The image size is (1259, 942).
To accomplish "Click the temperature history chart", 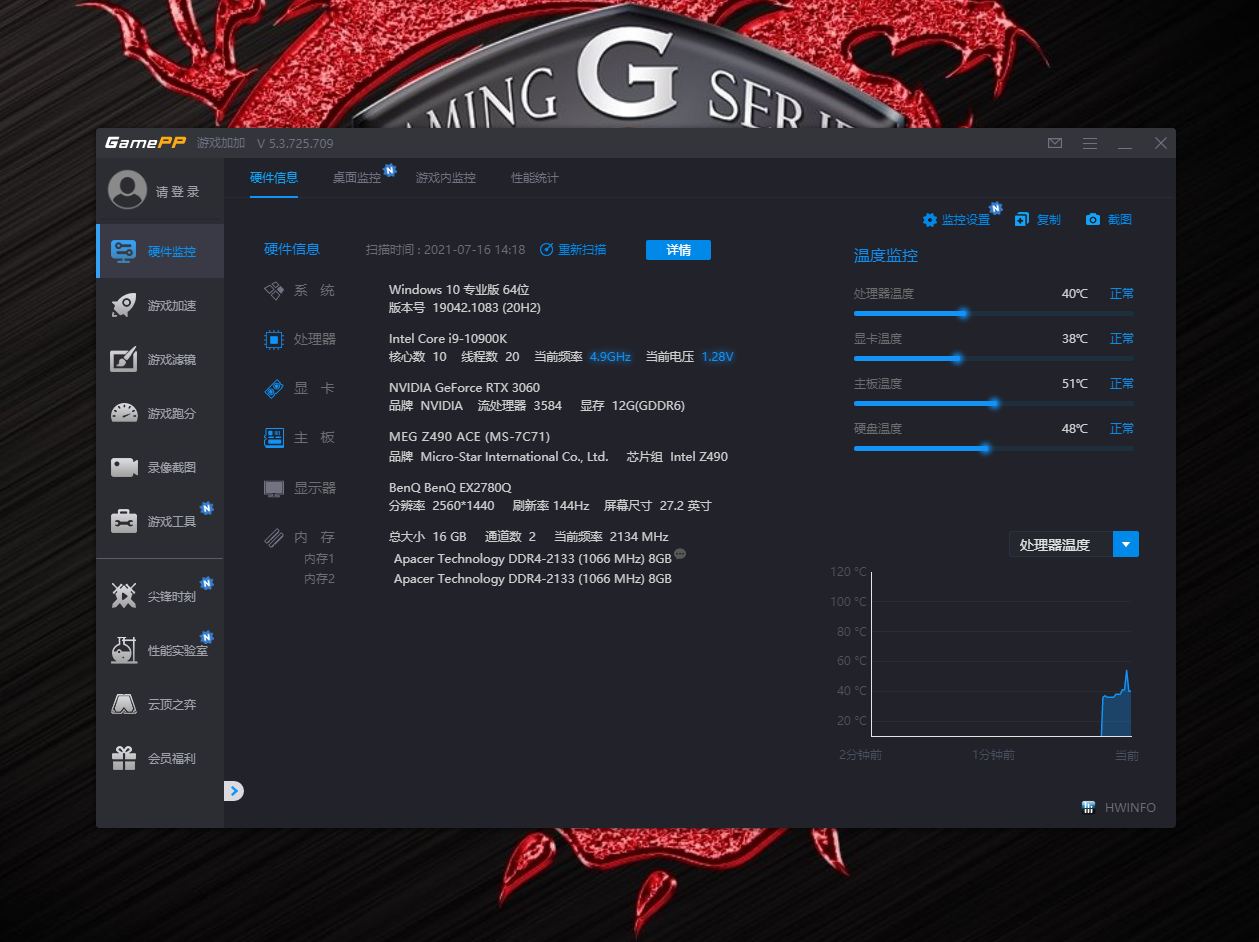I will pos(1001,654).
